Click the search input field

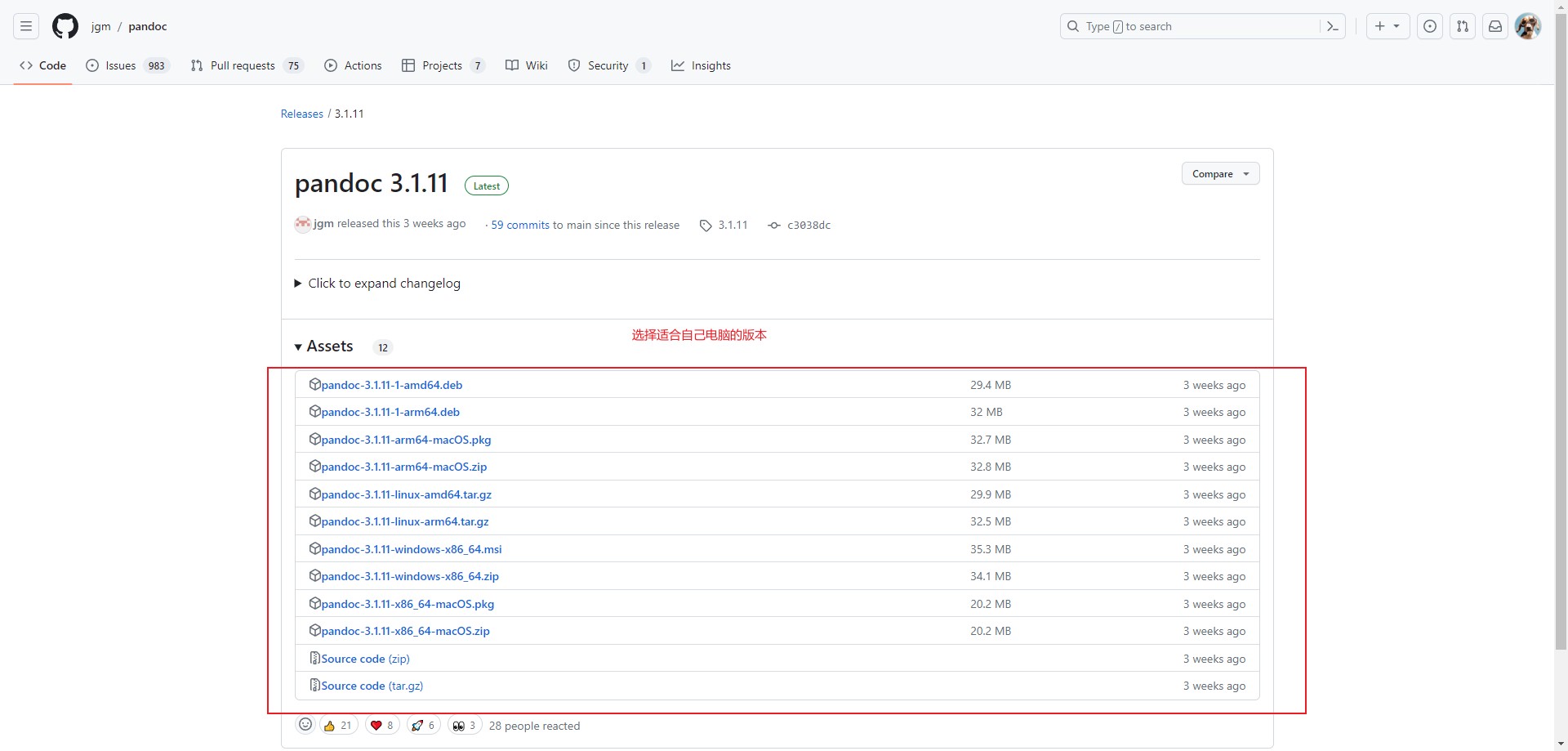tap(1192, 26)
